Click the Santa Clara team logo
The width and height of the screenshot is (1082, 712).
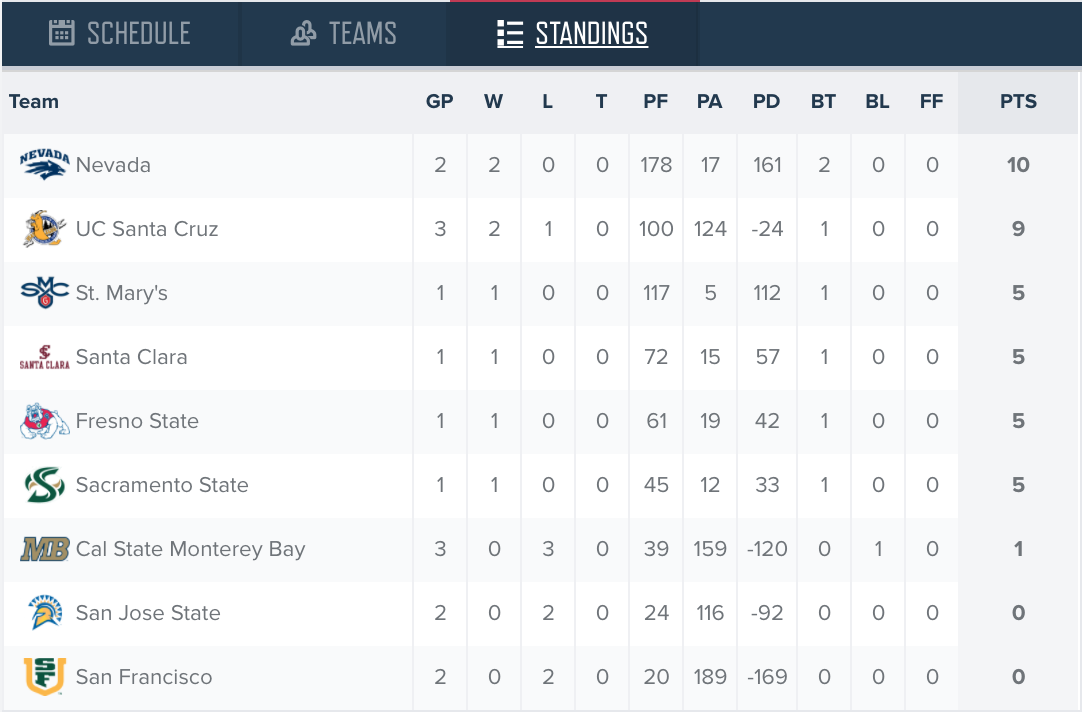tap(45, 357)
